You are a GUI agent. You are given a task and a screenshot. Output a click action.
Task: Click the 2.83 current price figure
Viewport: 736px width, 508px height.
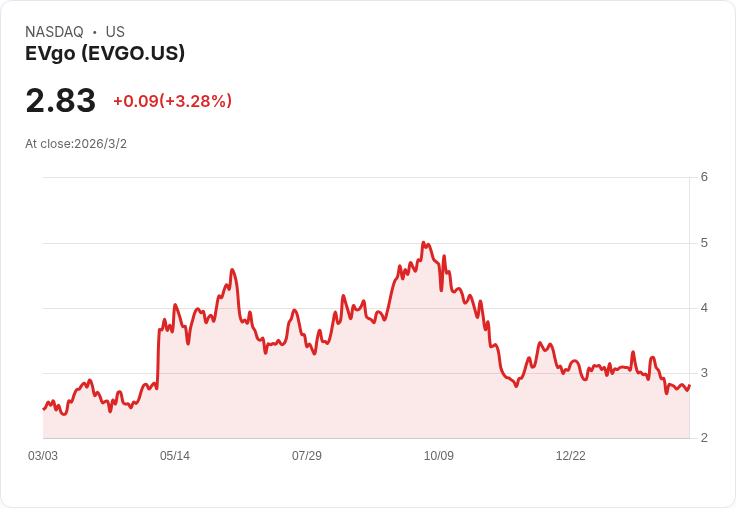(x=61, y=101)
